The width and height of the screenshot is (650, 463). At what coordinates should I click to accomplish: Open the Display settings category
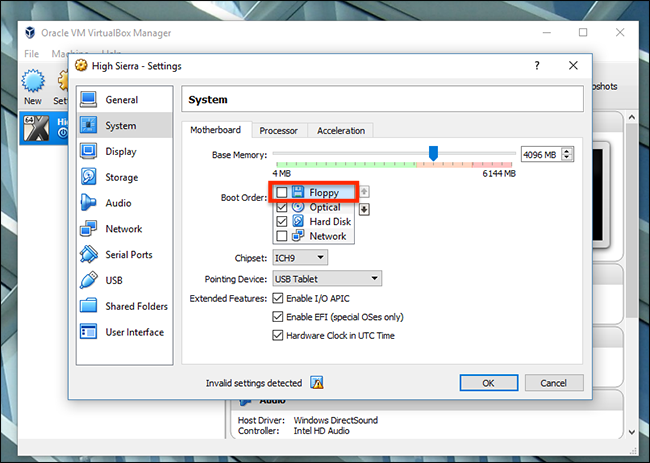(124, 151)
